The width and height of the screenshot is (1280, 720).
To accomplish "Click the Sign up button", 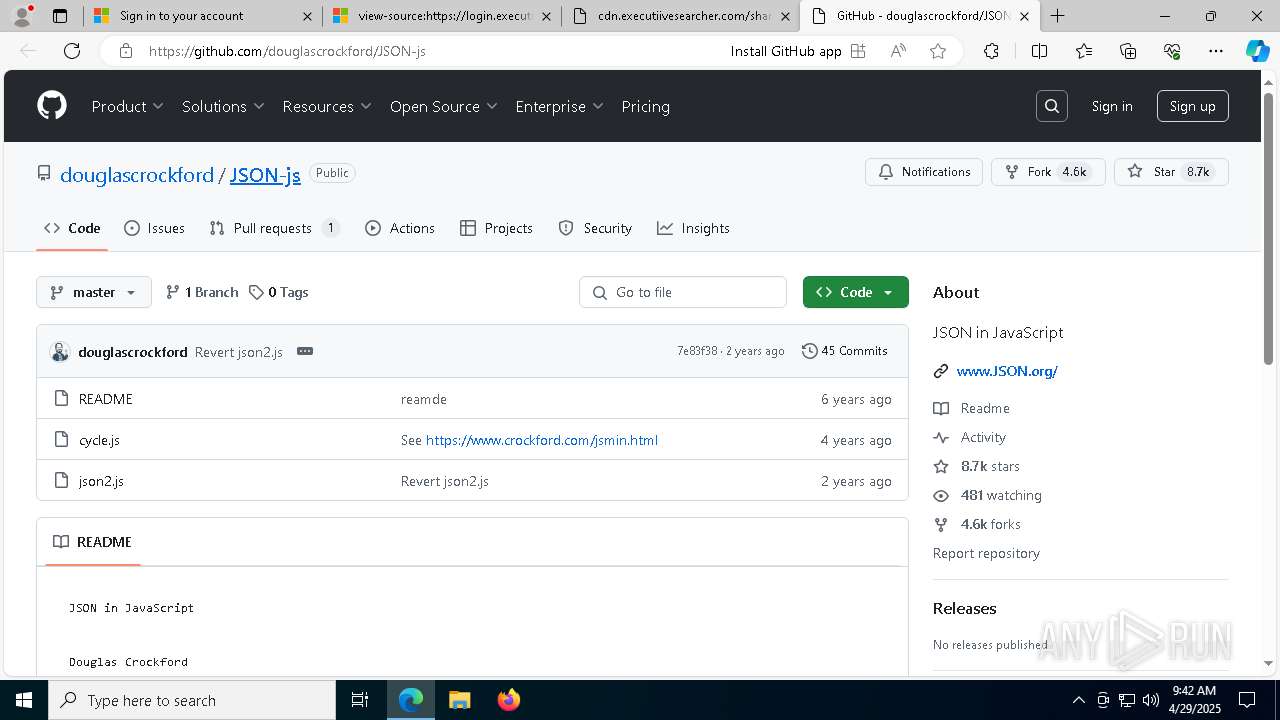I will (x=1193, y=106).
